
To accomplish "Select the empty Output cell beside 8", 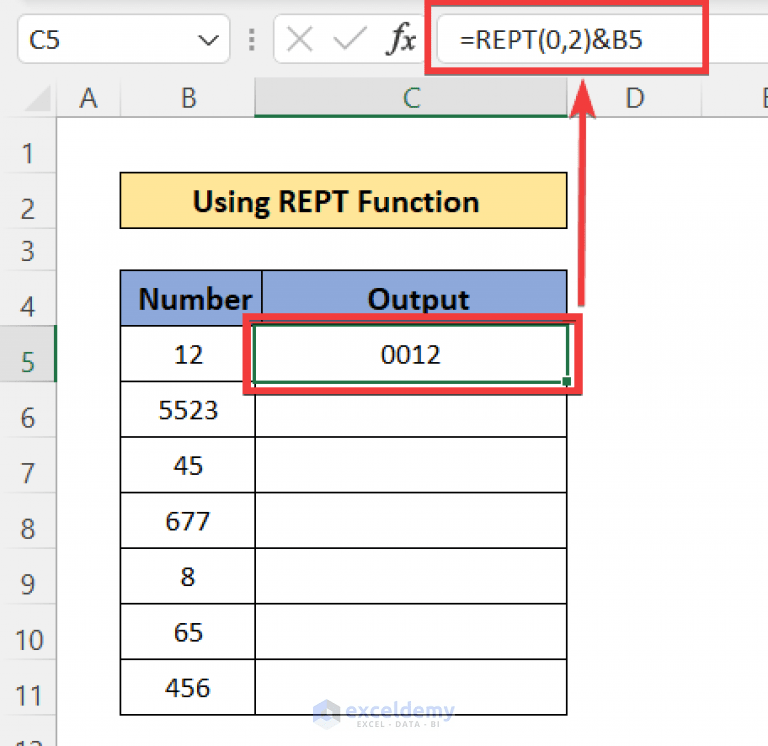I will coord(410,576).
